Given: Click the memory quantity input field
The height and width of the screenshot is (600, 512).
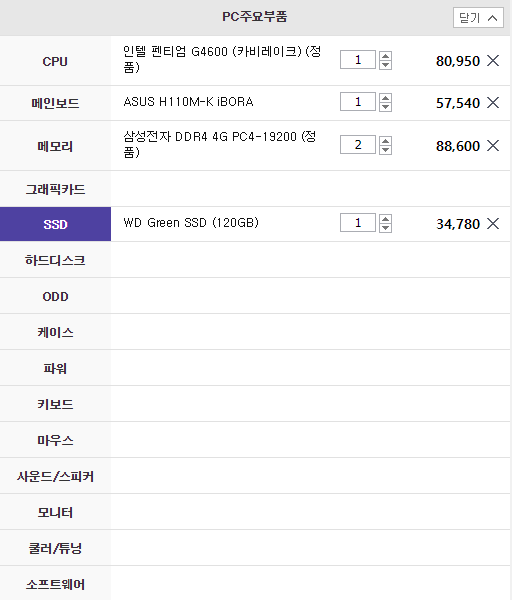Looking at the screenshot, I should pos(358,145).
